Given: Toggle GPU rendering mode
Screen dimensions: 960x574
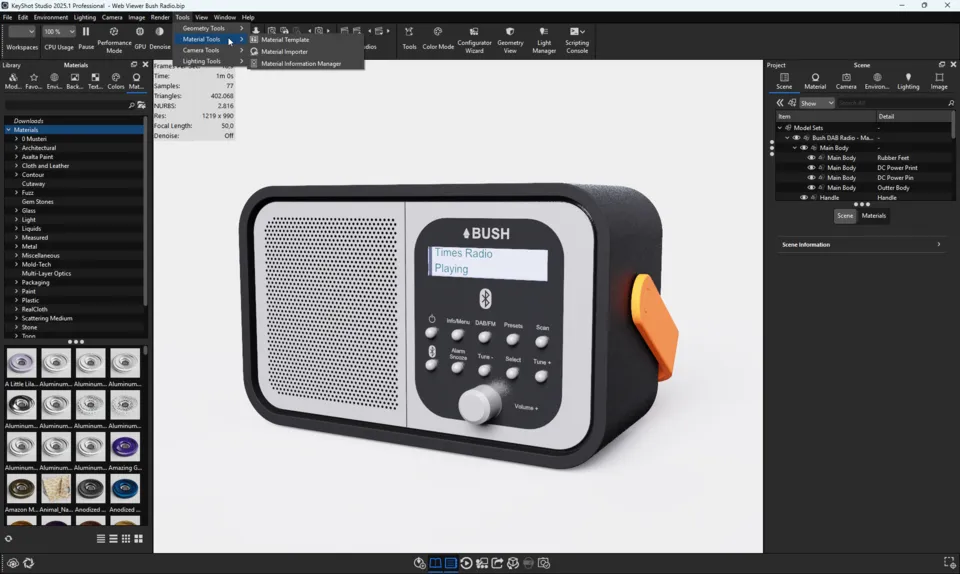Looking at the screenshot, I should (140, 38).
